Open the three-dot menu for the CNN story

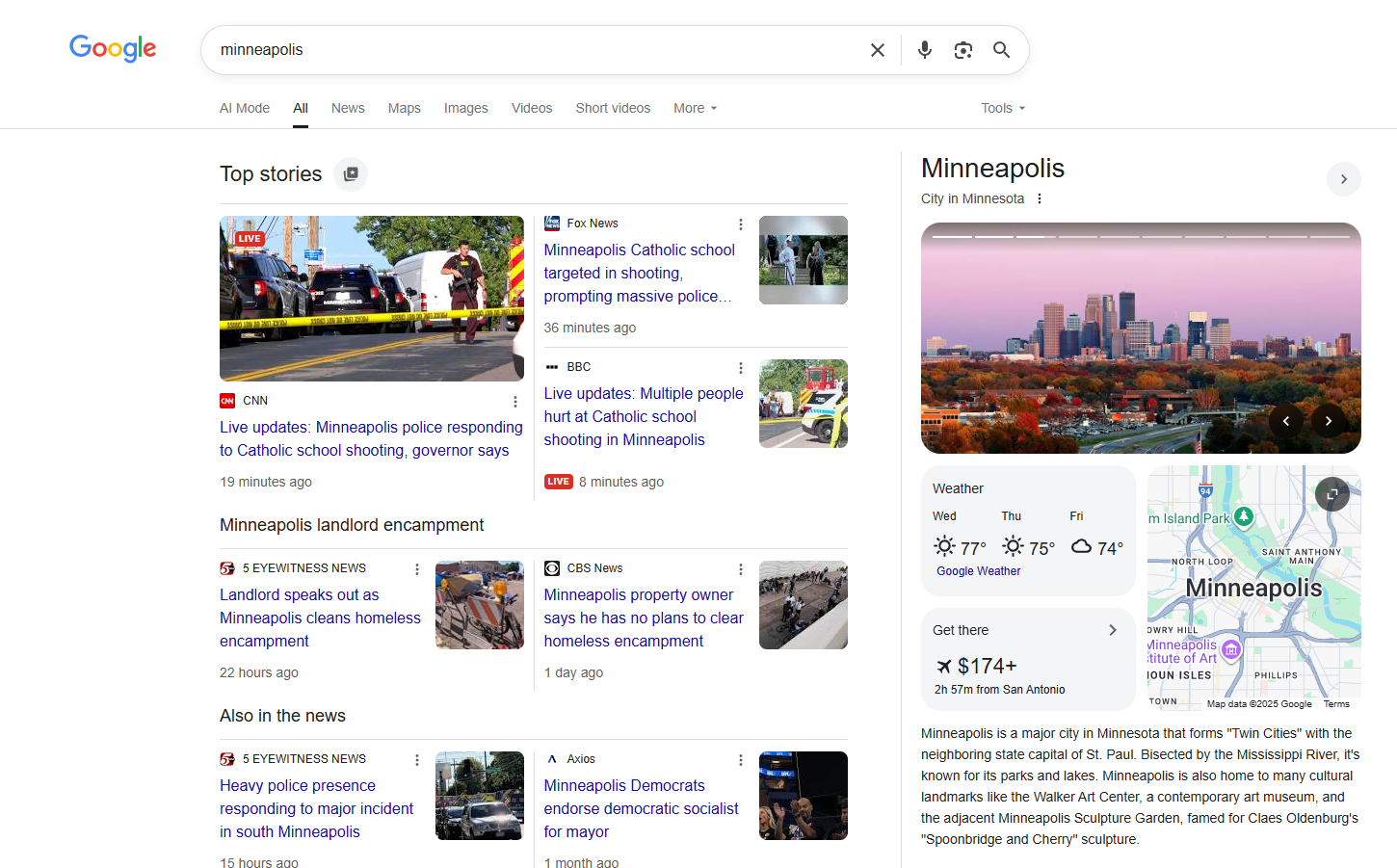pos(515,402)
